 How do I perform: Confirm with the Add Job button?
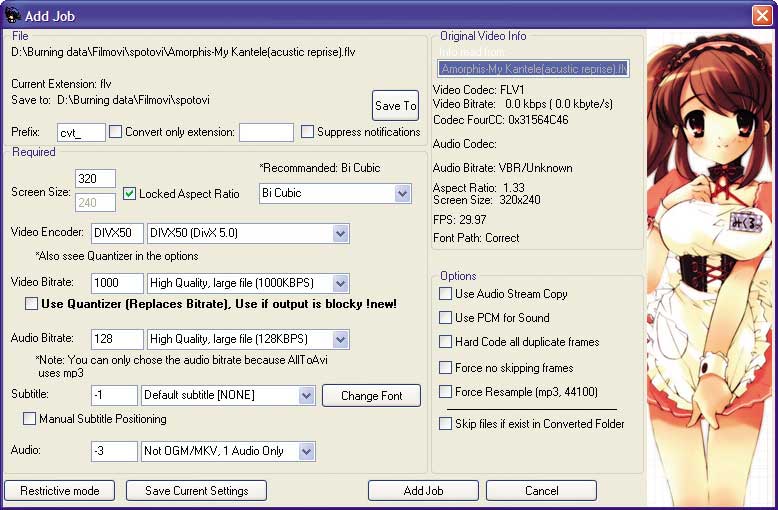click(x=423, y=491)
